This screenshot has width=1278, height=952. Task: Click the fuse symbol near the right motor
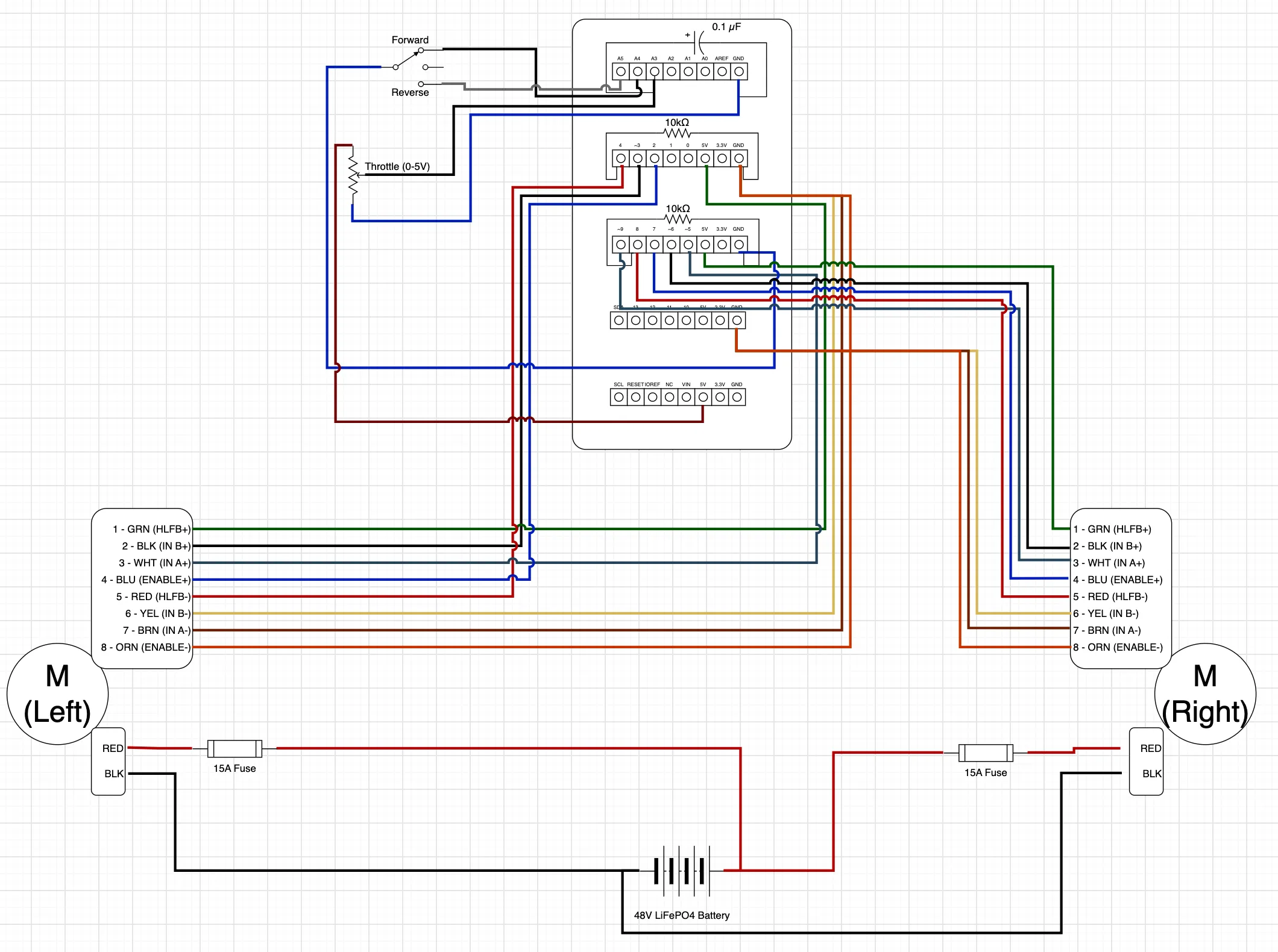click(986, 753)
